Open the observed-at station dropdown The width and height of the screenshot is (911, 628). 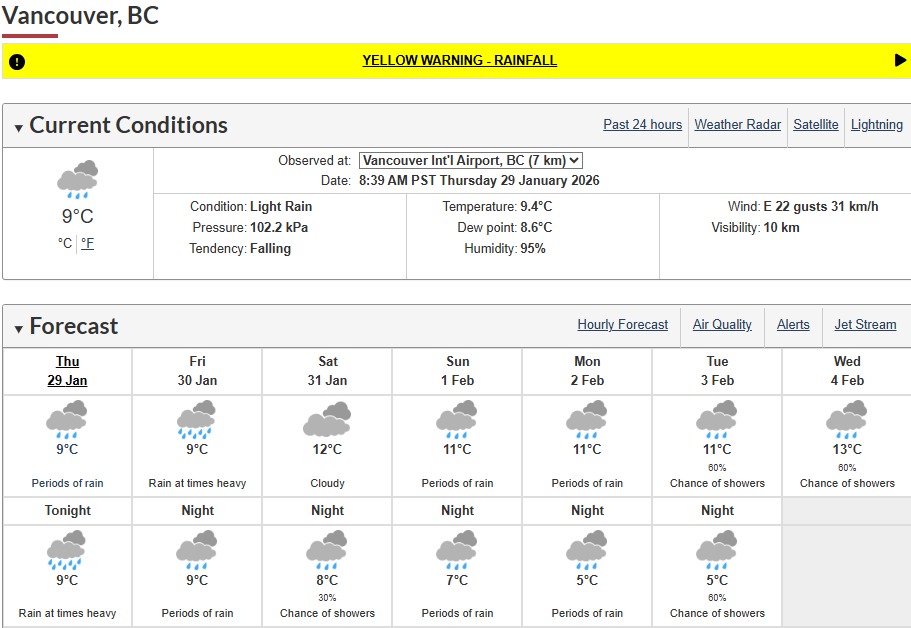[x=470, y=160]
